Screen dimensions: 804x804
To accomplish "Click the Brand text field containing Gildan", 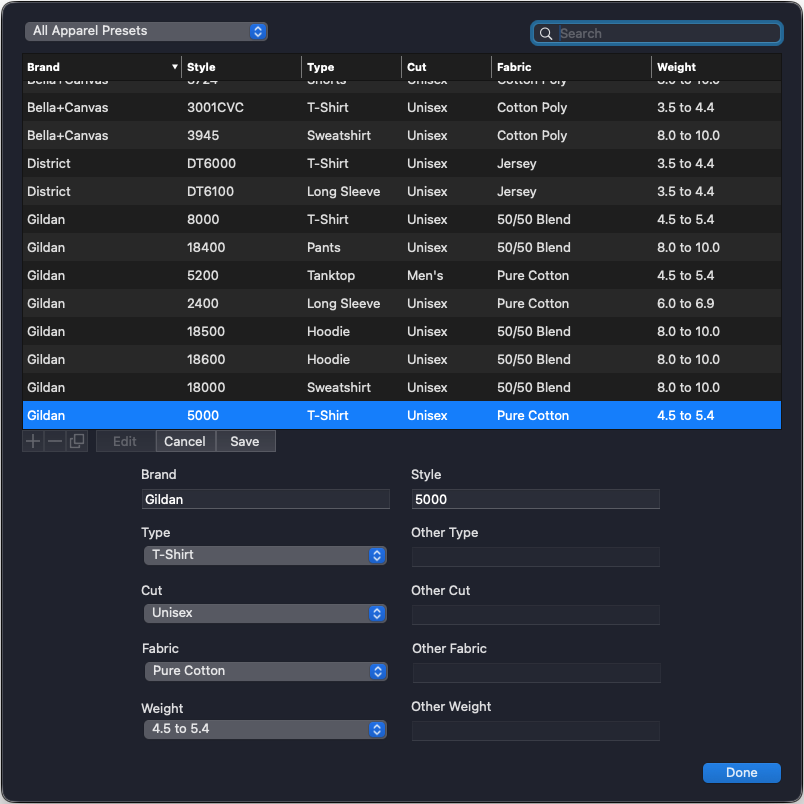I will (265, 499).
